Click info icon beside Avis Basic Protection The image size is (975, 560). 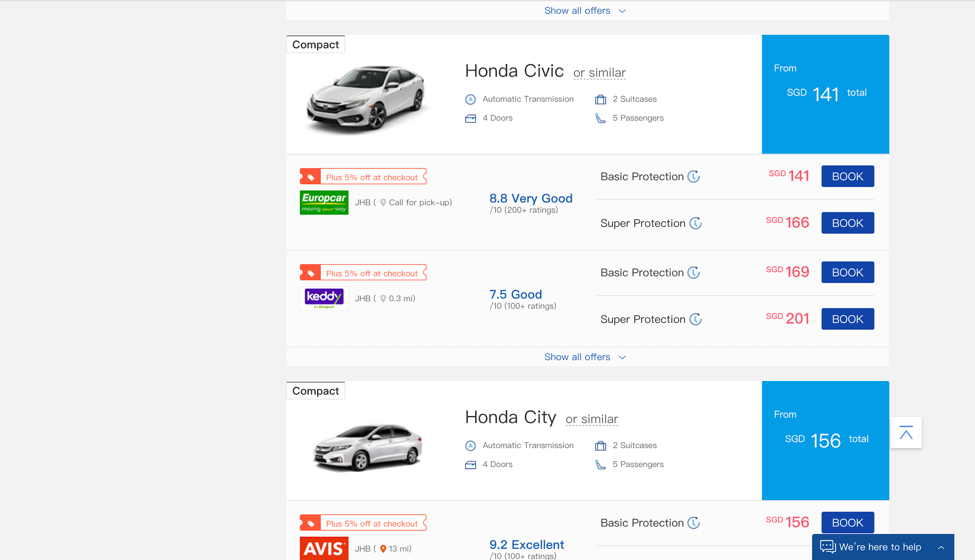click(x=693, y=523)
